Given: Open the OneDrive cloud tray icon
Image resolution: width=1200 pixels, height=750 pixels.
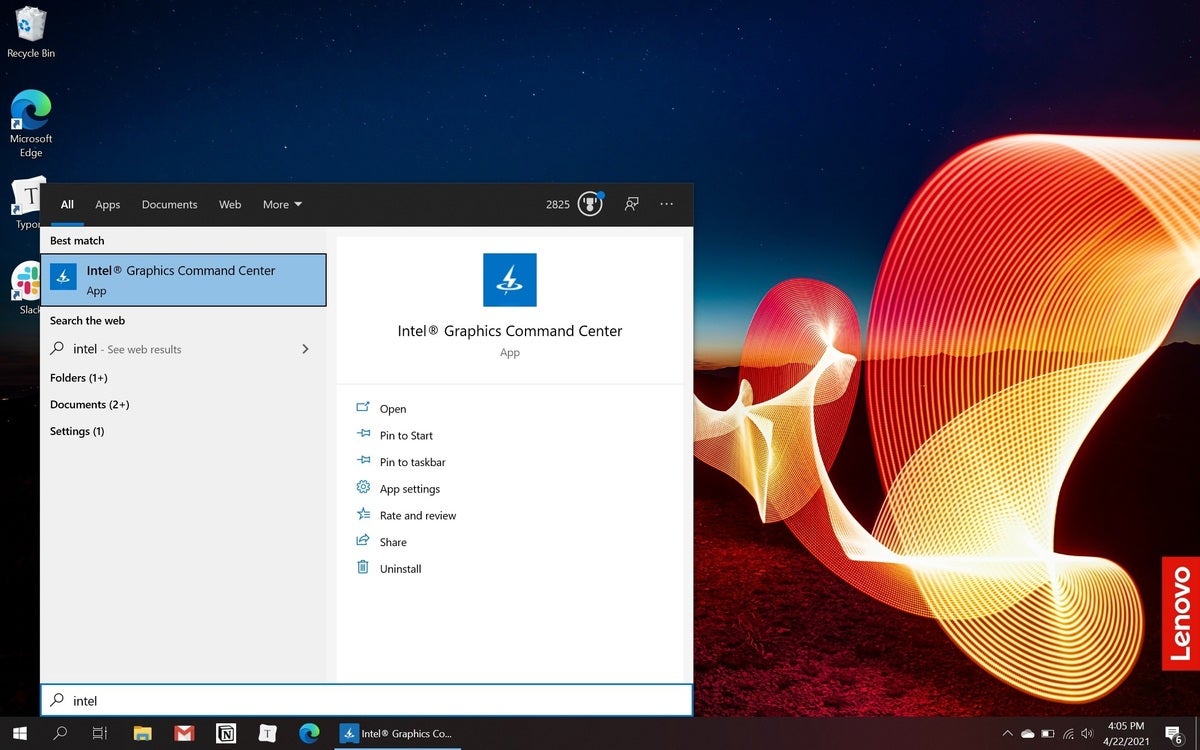Looking at the screenshot, I should tap(1027, 734).
